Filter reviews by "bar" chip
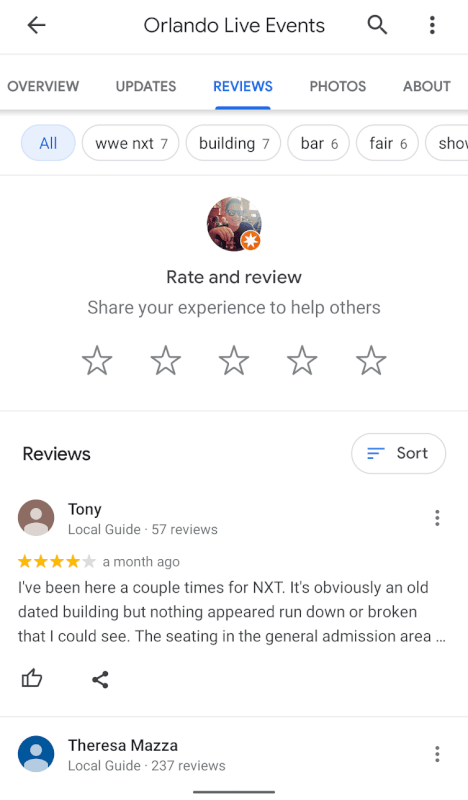This screenshot has height=800, width=468. click(318, 143)
